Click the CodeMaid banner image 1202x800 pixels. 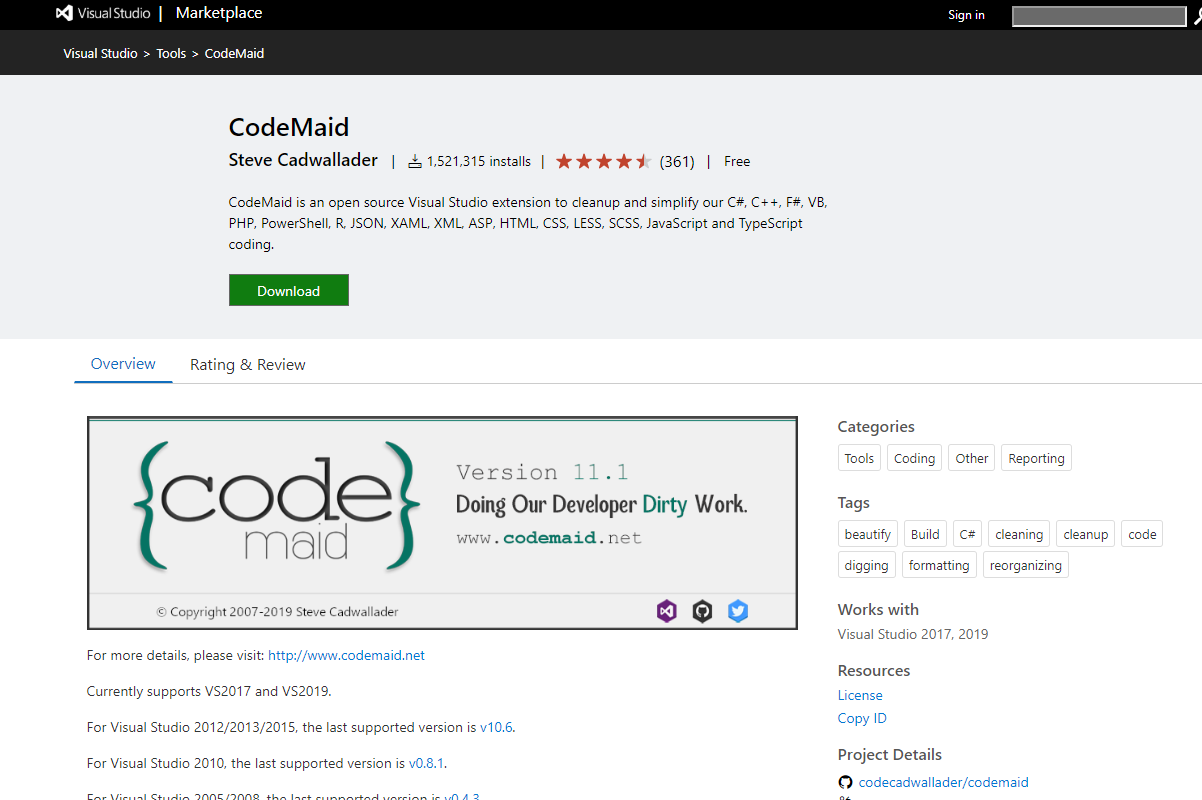442,523
